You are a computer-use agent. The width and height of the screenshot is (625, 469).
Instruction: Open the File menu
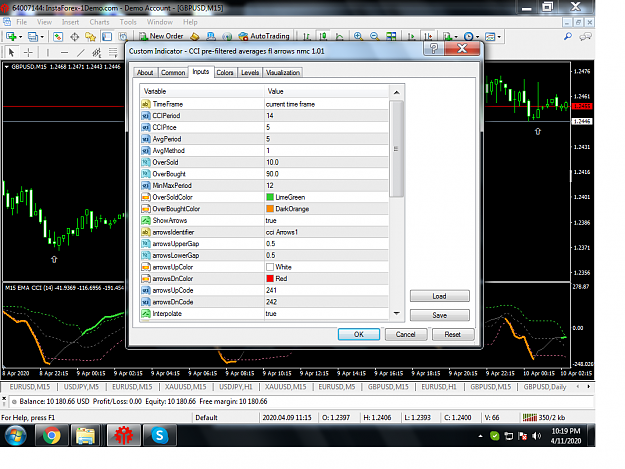tap(22, 22)
